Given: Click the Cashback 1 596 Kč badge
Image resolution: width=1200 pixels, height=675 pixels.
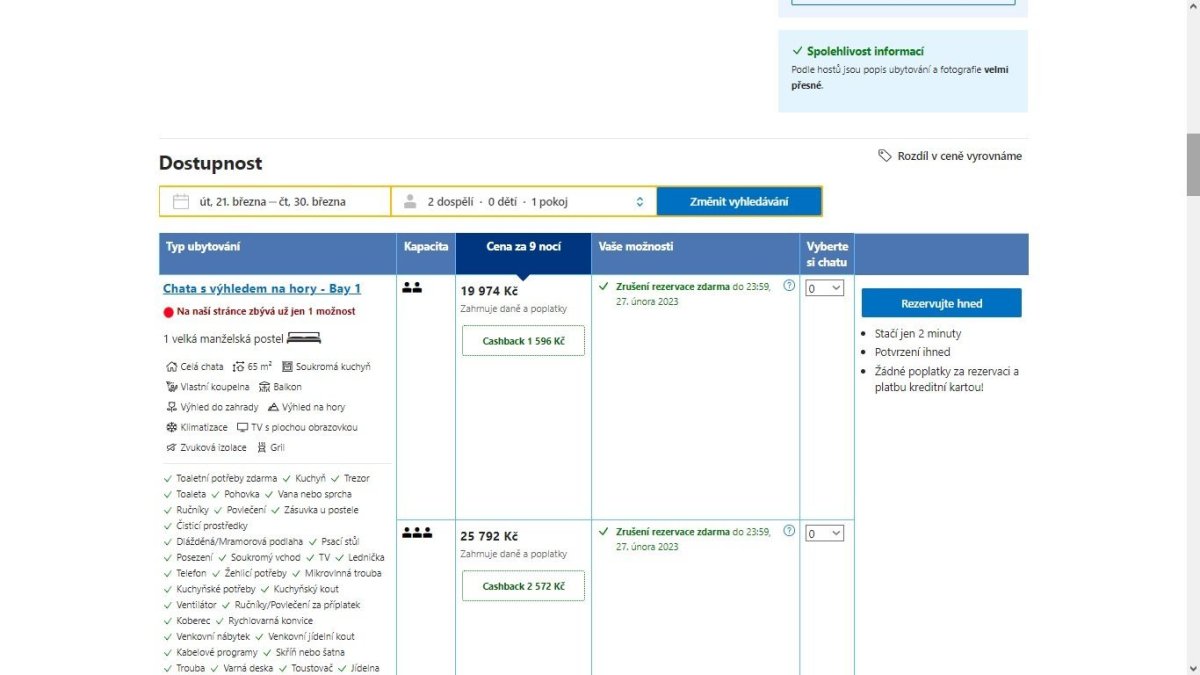Looking at the screenshot, I should (x=523, y=341).
